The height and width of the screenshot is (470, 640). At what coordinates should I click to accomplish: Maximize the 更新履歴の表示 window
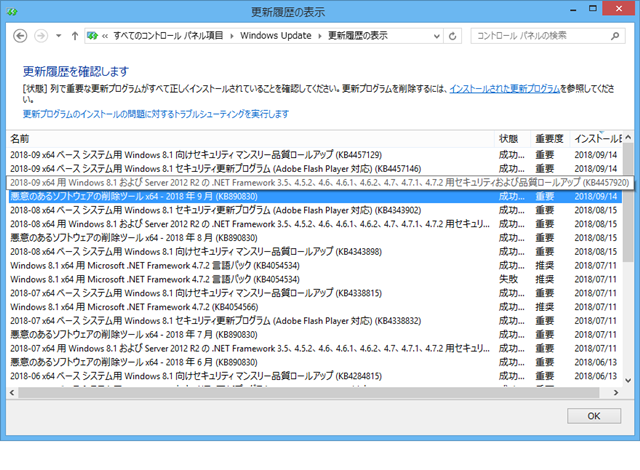[x=593, y=9]
